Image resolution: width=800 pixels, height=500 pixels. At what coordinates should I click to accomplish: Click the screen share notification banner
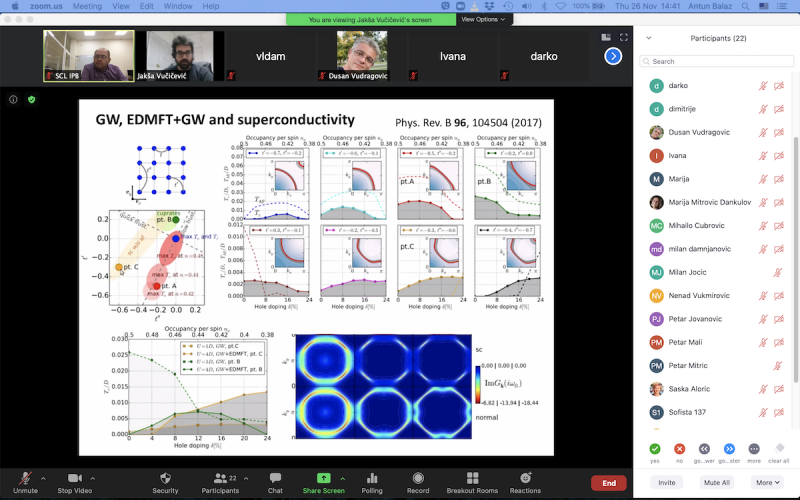[x=370, y=19]
